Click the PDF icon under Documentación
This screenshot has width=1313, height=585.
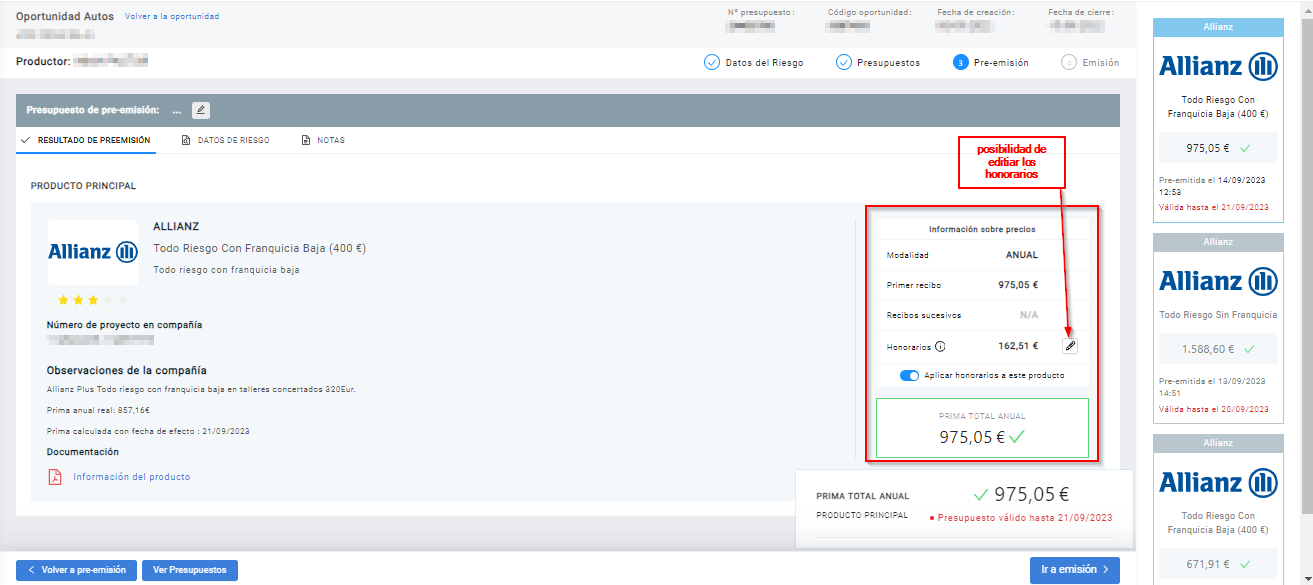coord(55,477)
